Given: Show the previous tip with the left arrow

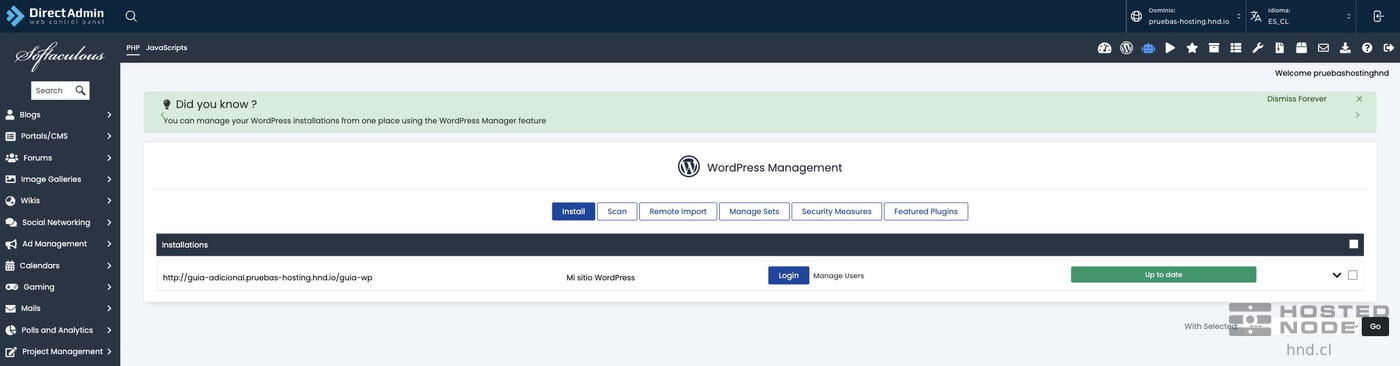Looking at the screenshot, I should point(162,116).
